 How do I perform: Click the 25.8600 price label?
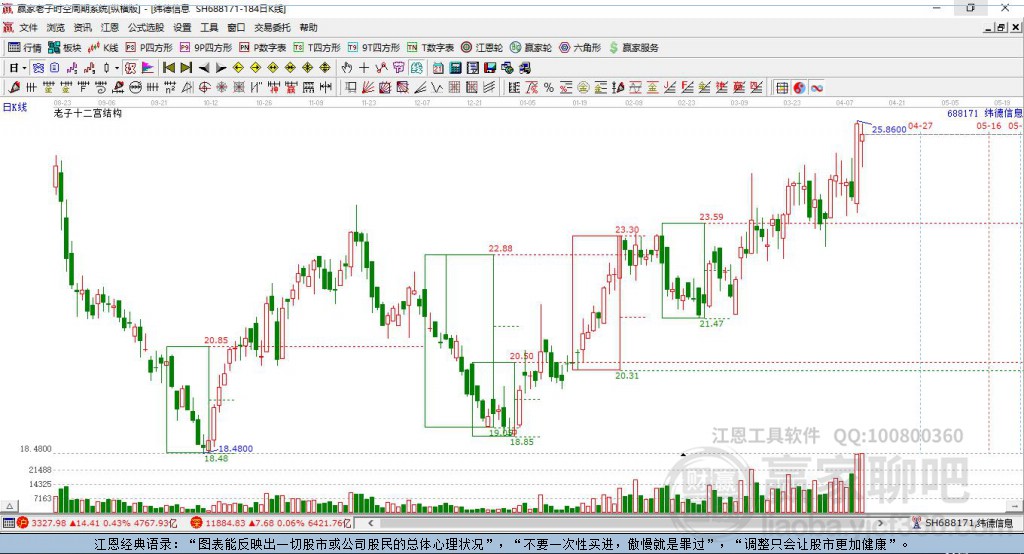coord(889,129)
